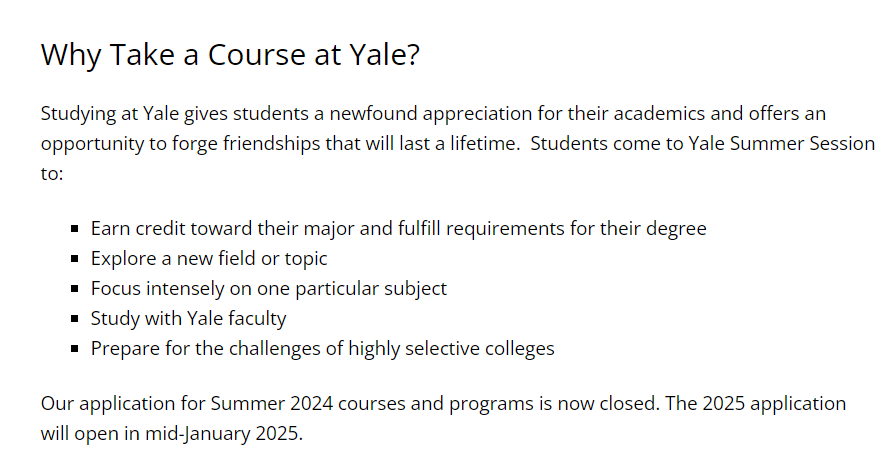The height and width of the screenshot is (476, 889).
Task: Click the "Why Take a Course at Yale?" heading
Action: (230, 55)
